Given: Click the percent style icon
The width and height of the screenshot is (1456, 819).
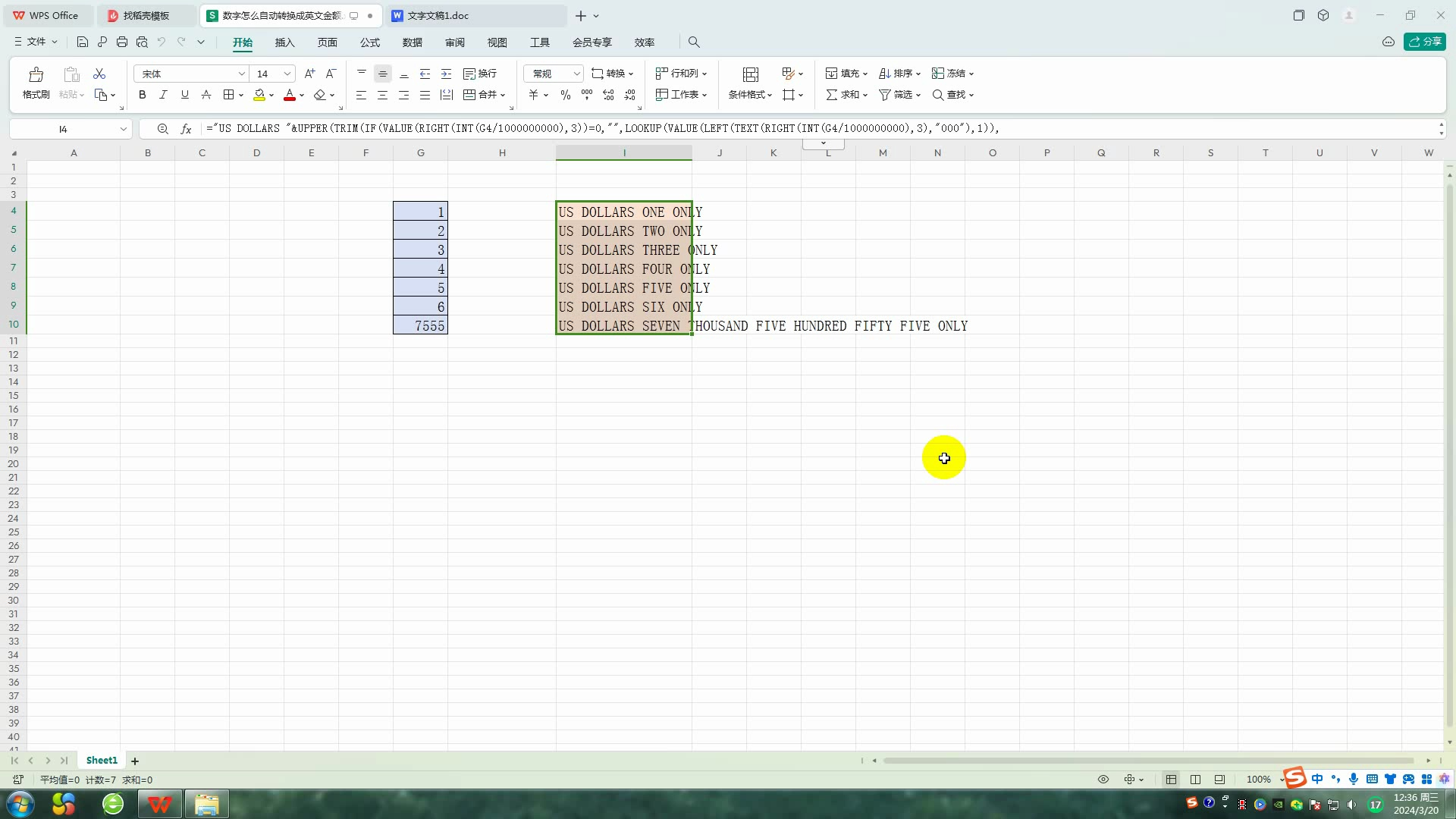Looking at the screenshot, I should (x=565, y=95).
